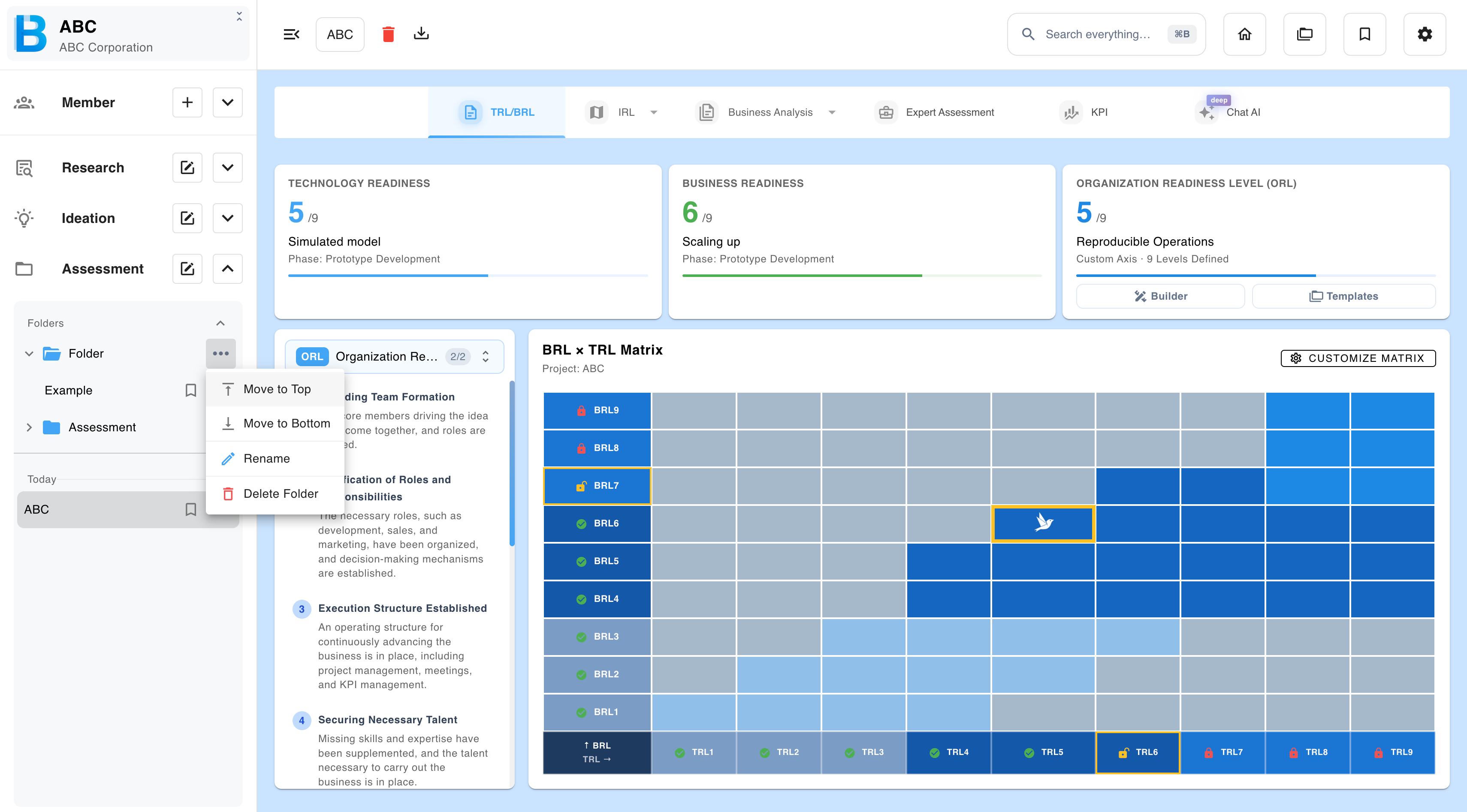1467x812 pixels.
Task: Open settings gear icon
Action: pos(1424,34)
